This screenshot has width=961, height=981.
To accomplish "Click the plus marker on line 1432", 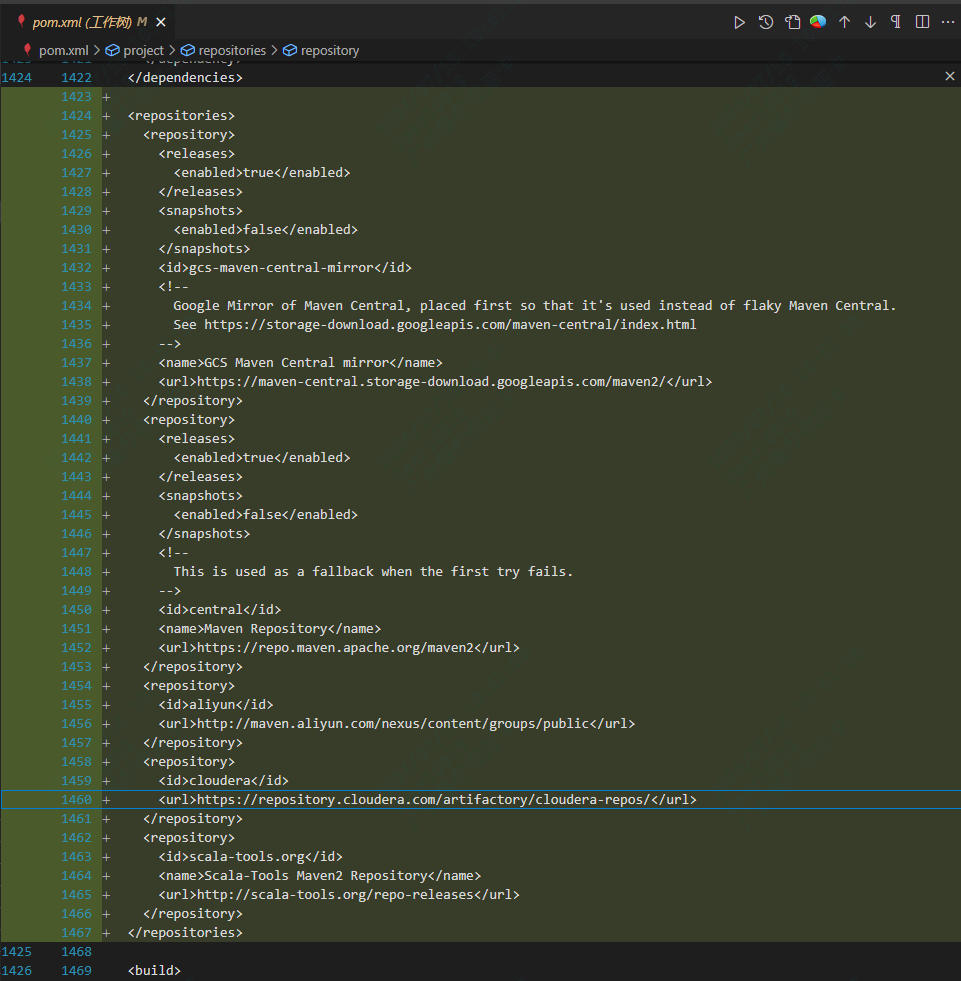I will [106, 268].
